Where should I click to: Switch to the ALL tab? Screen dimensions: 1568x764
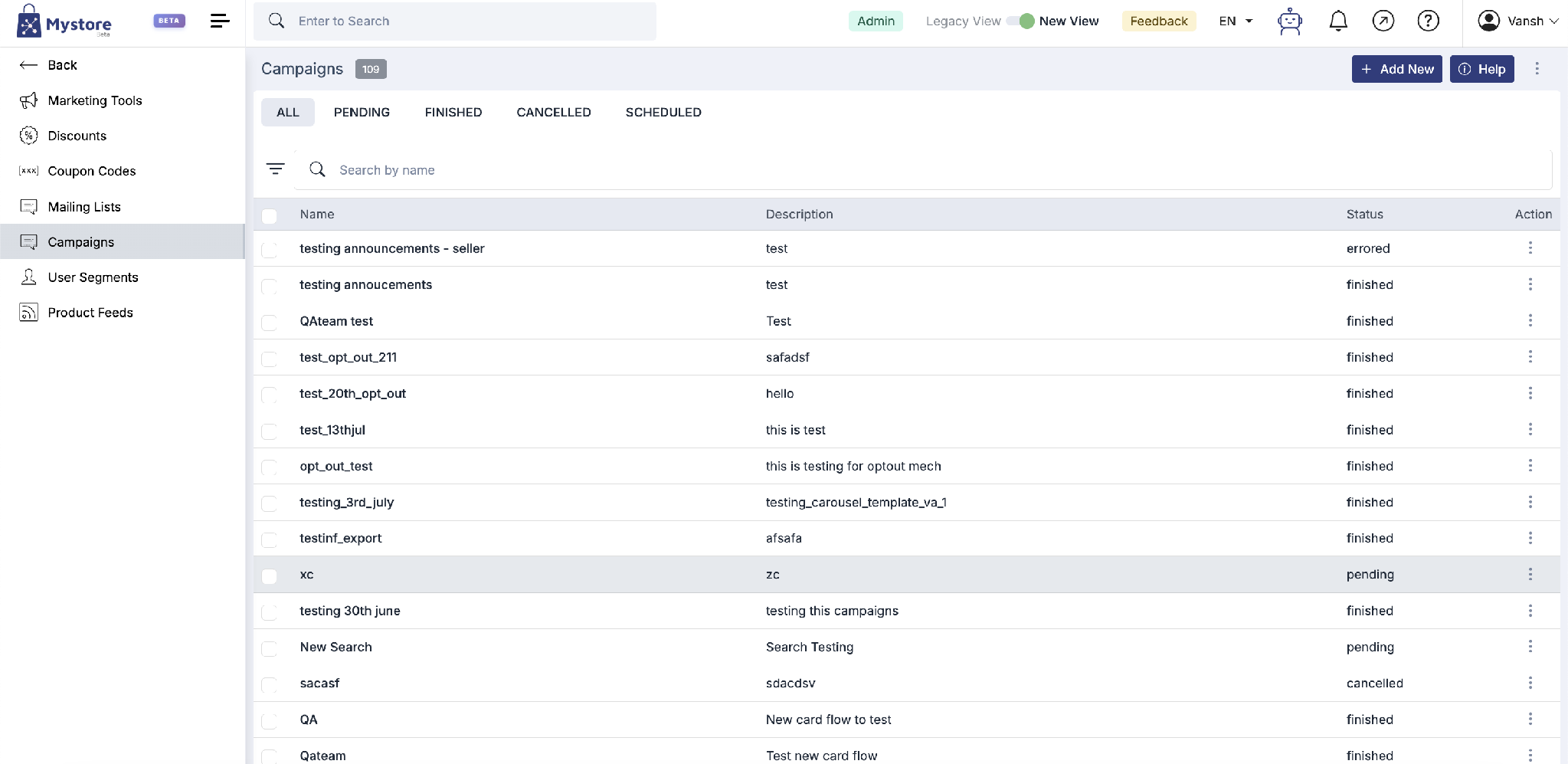point(288,112)
